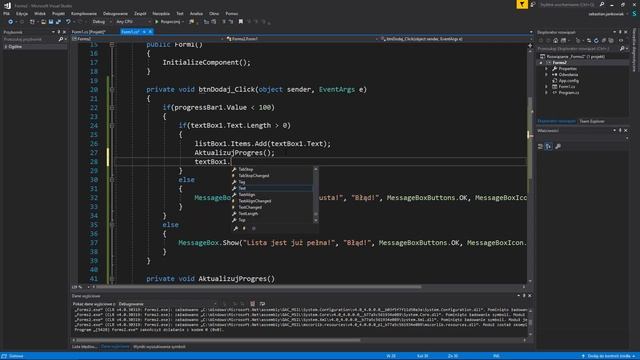Screen dimensions: 640x360
Task: Click the navigate backward toolbar icon
Action: click(x=11, y=22)
